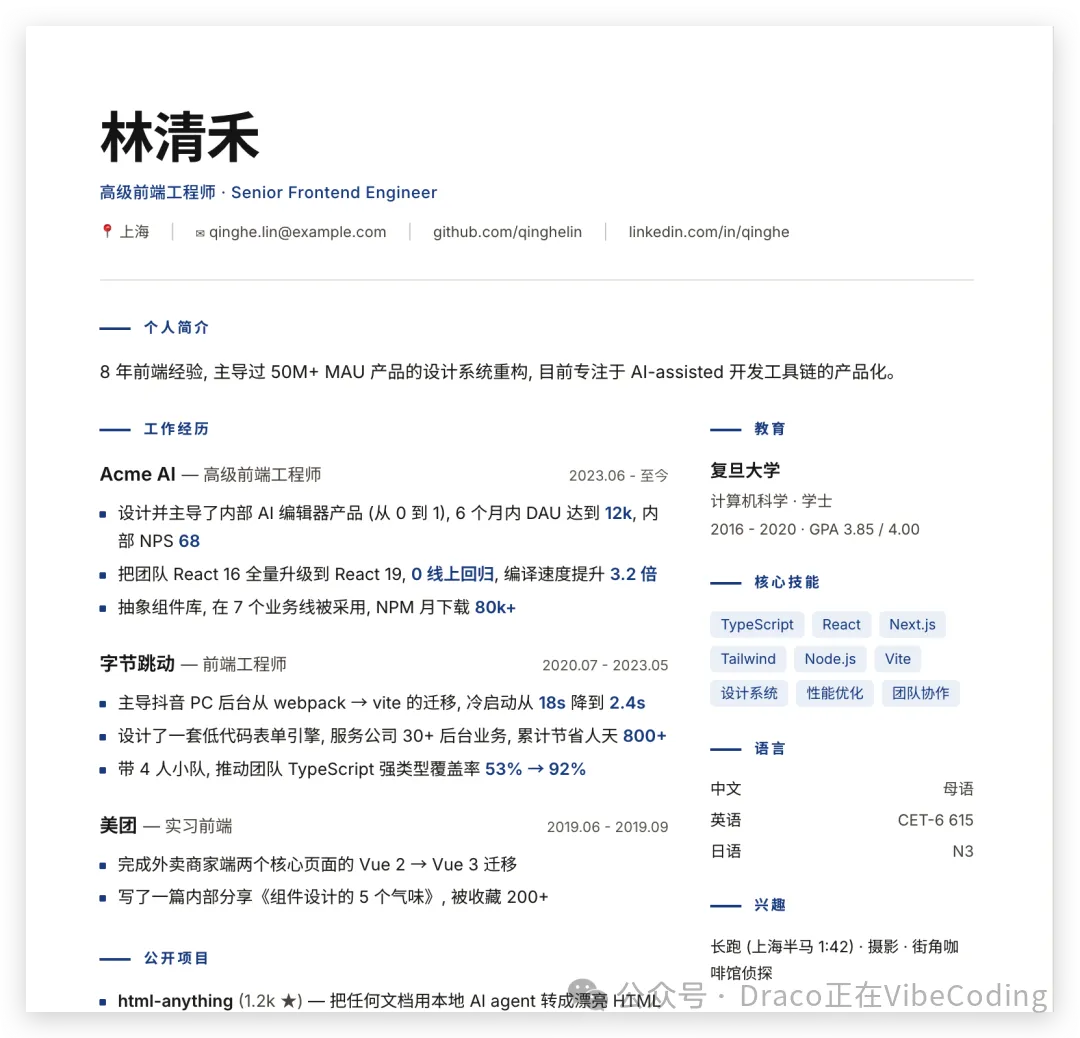The width and height of the screenshot is (1080, 1038).
Task: Click the 字节跳动 company name
Action: pyautogui.click(x=137, y=664)
